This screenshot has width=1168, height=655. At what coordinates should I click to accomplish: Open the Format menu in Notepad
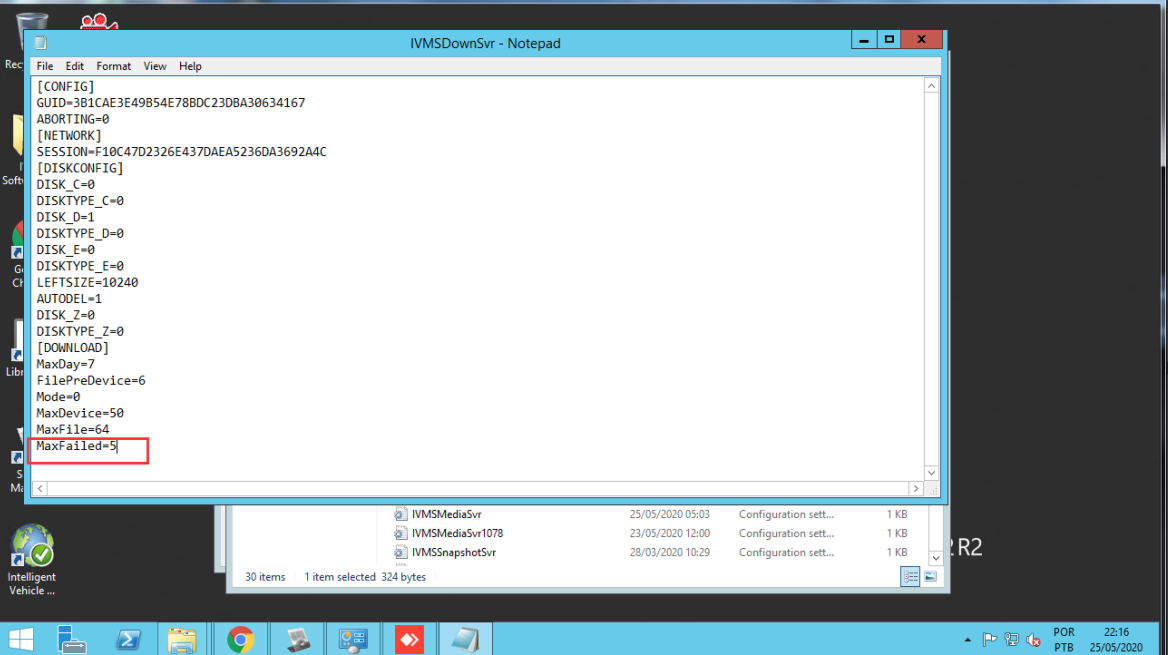113,66
